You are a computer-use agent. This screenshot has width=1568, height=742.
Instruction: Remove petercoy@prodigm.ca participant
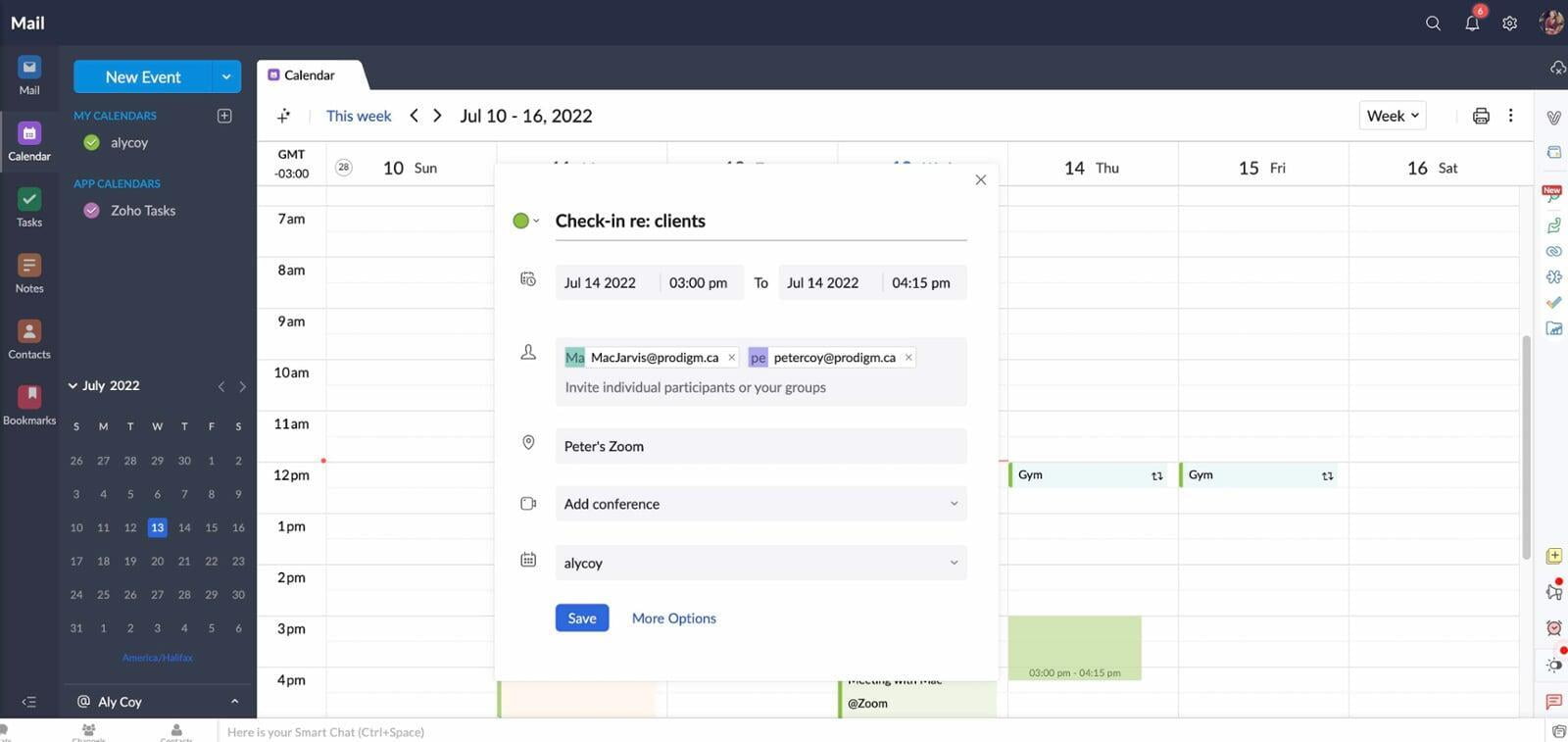click(x=908, y=358)
